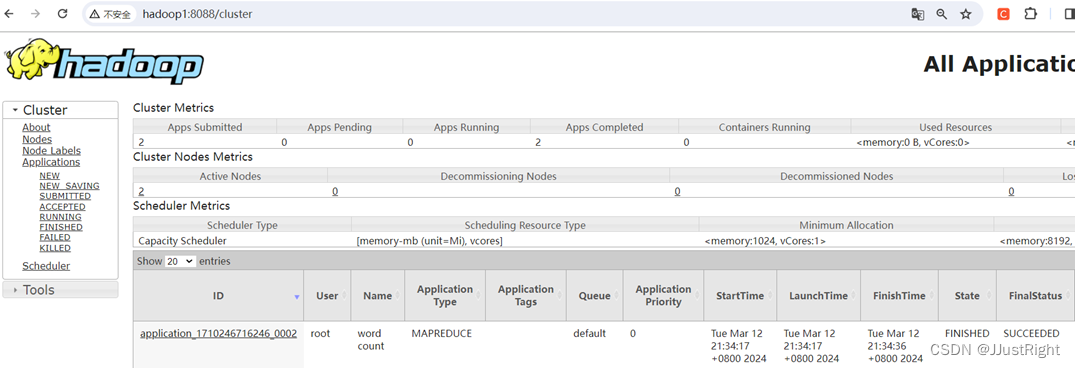Click the red C extension icon
1075x368 pixels.
point(1003,14)
